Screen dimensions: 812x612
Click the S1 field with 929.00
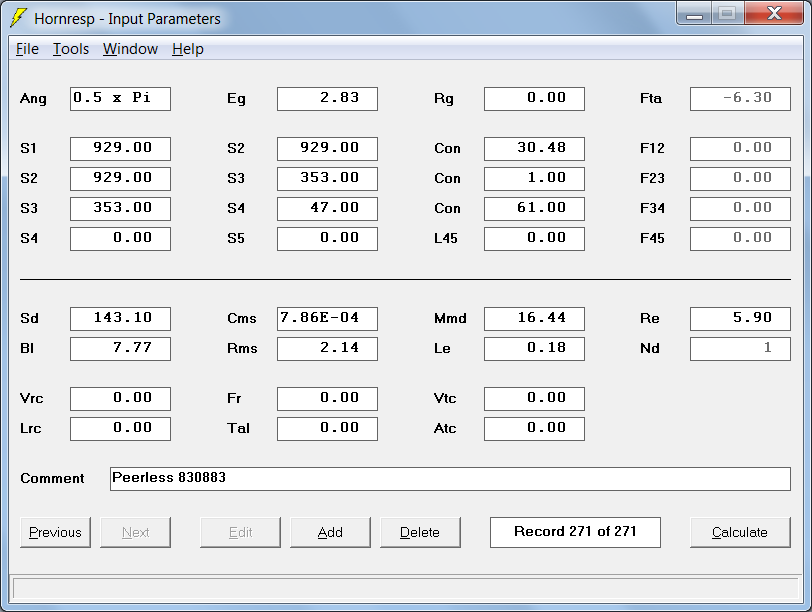click(x=120, y=149)
